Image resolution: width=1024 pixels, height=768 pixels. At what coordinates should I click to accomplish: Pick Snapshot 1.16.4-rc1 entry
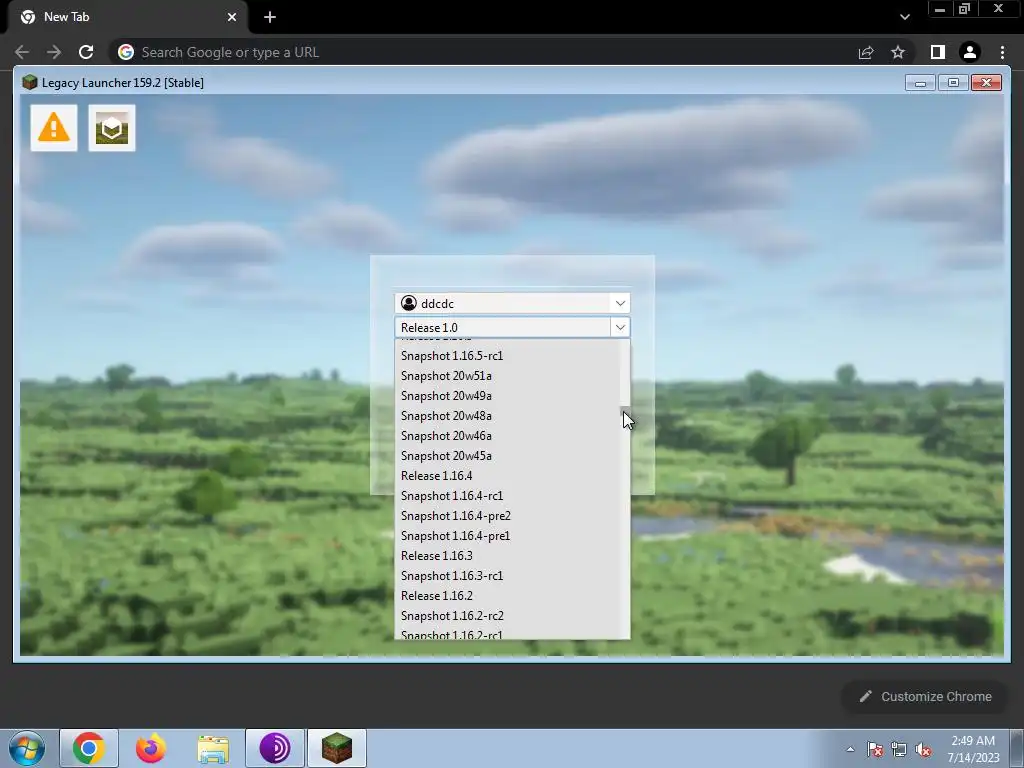[x=507, y=496]
